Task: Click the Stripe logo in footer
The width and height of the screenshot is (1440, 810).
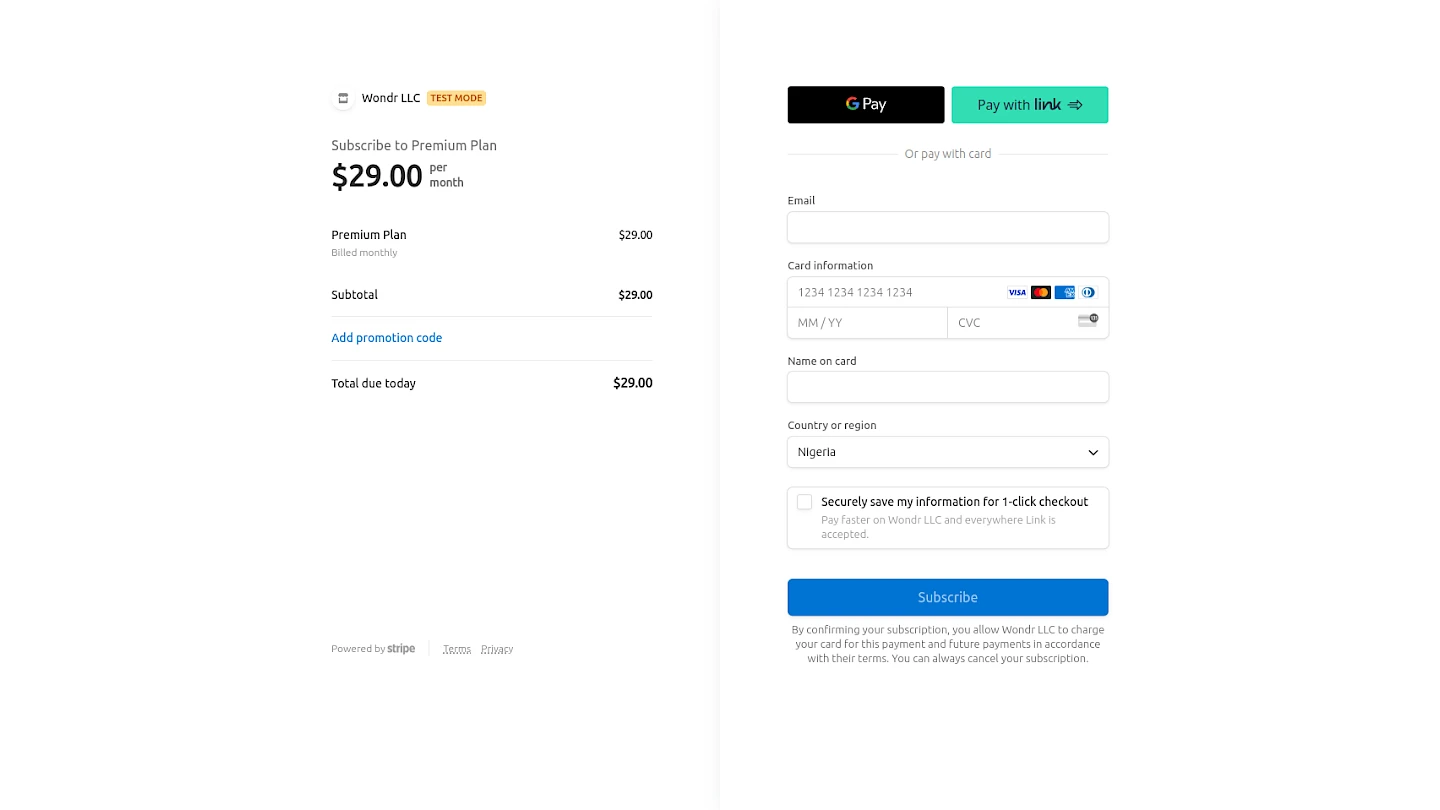Action: (401, 649)
